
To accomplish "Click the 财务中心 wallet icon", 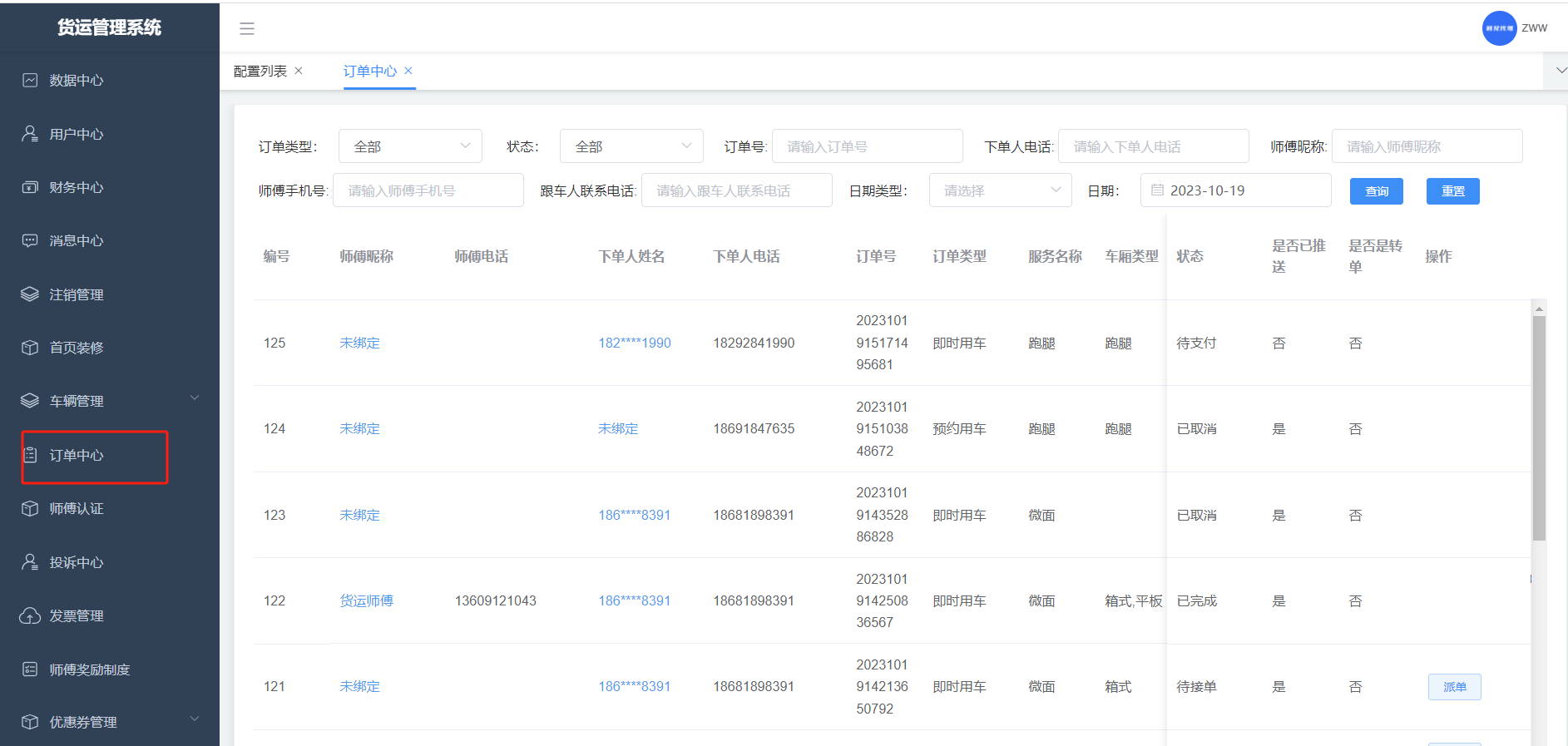I will coord(30,187).
